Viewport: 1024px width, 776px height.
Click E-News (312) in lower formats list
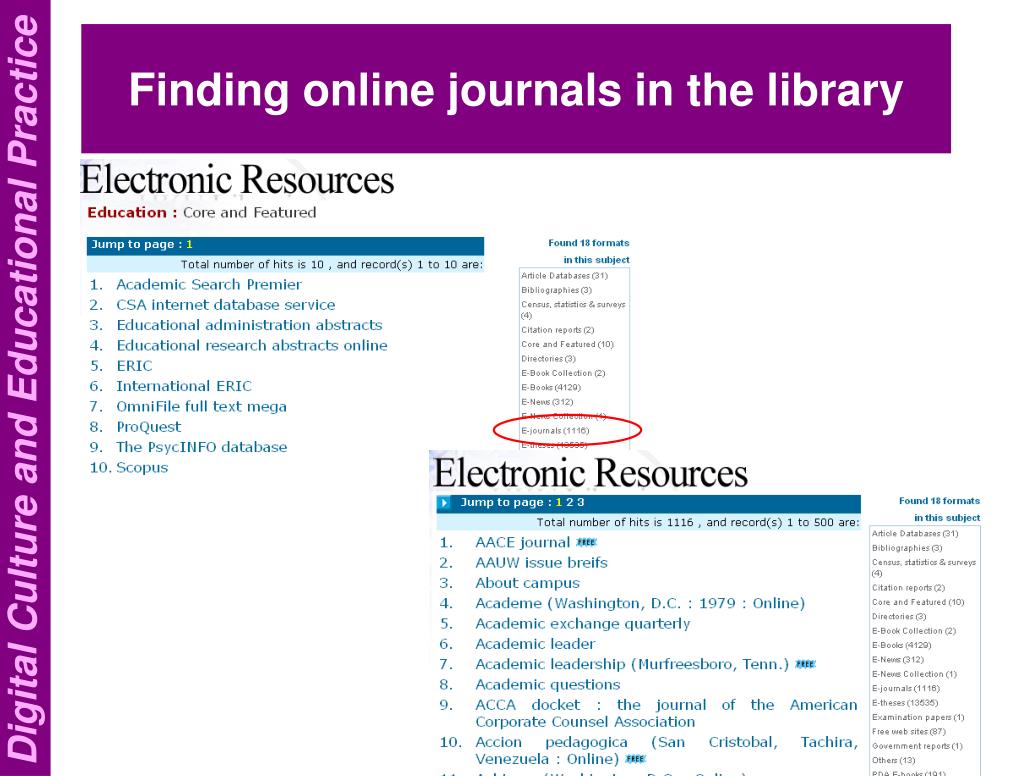point(898,660)
